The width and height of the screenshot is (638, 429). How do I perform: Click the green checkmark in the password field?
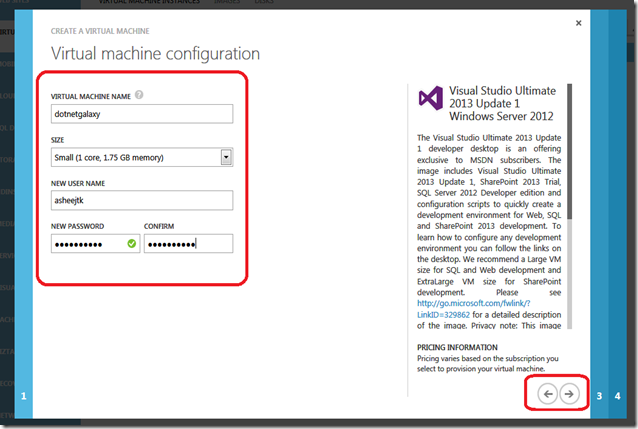coord(131,243)
